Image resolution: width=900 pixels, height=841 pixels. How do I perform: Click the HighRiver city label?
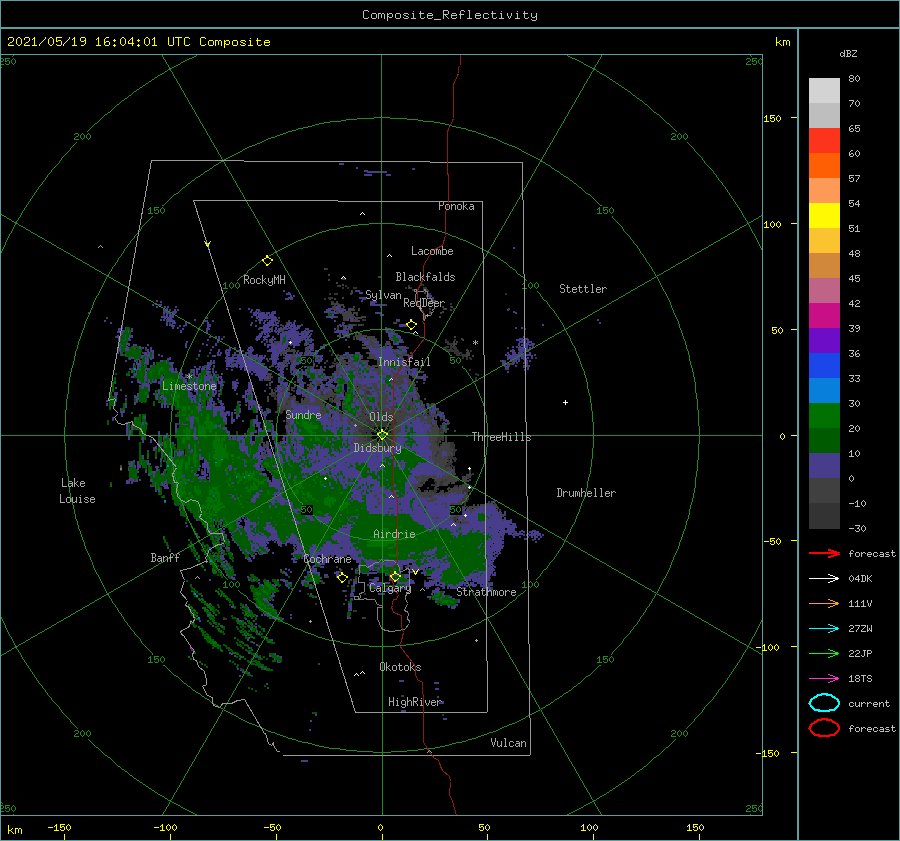[x=414, y=702]
